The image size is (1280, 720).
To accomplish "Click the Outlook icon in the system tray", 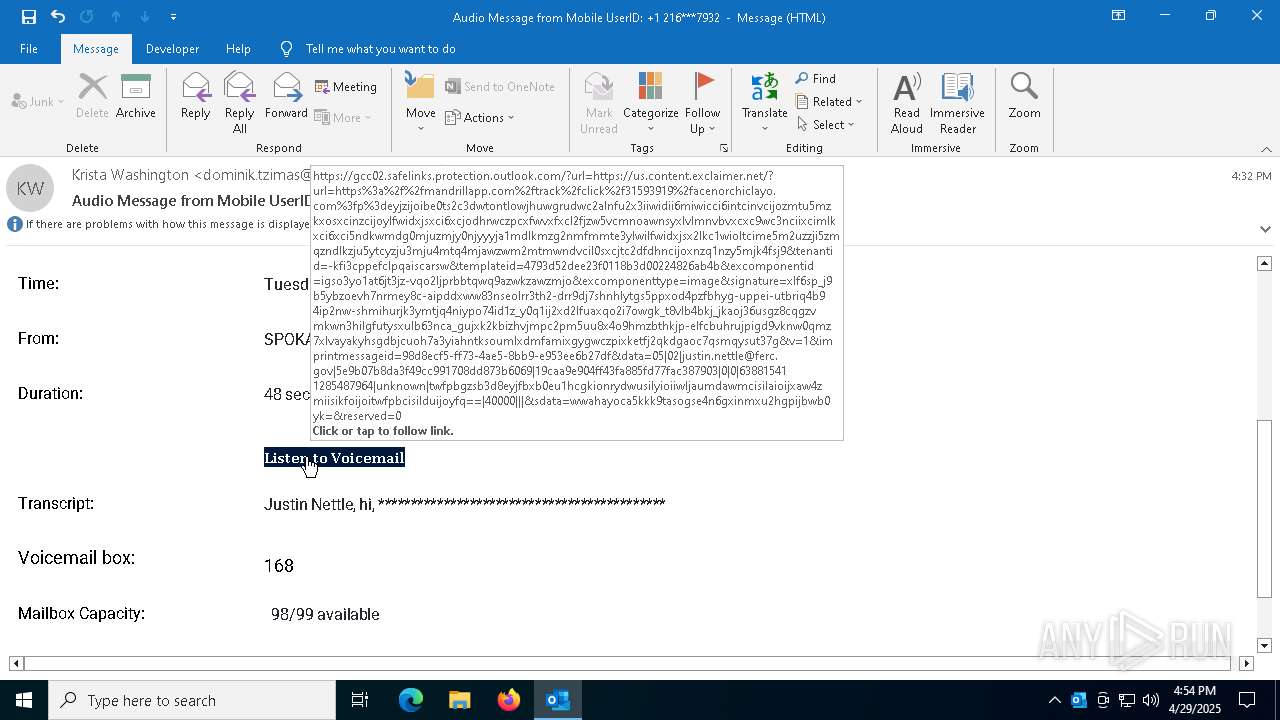I will coord(1079,700).
